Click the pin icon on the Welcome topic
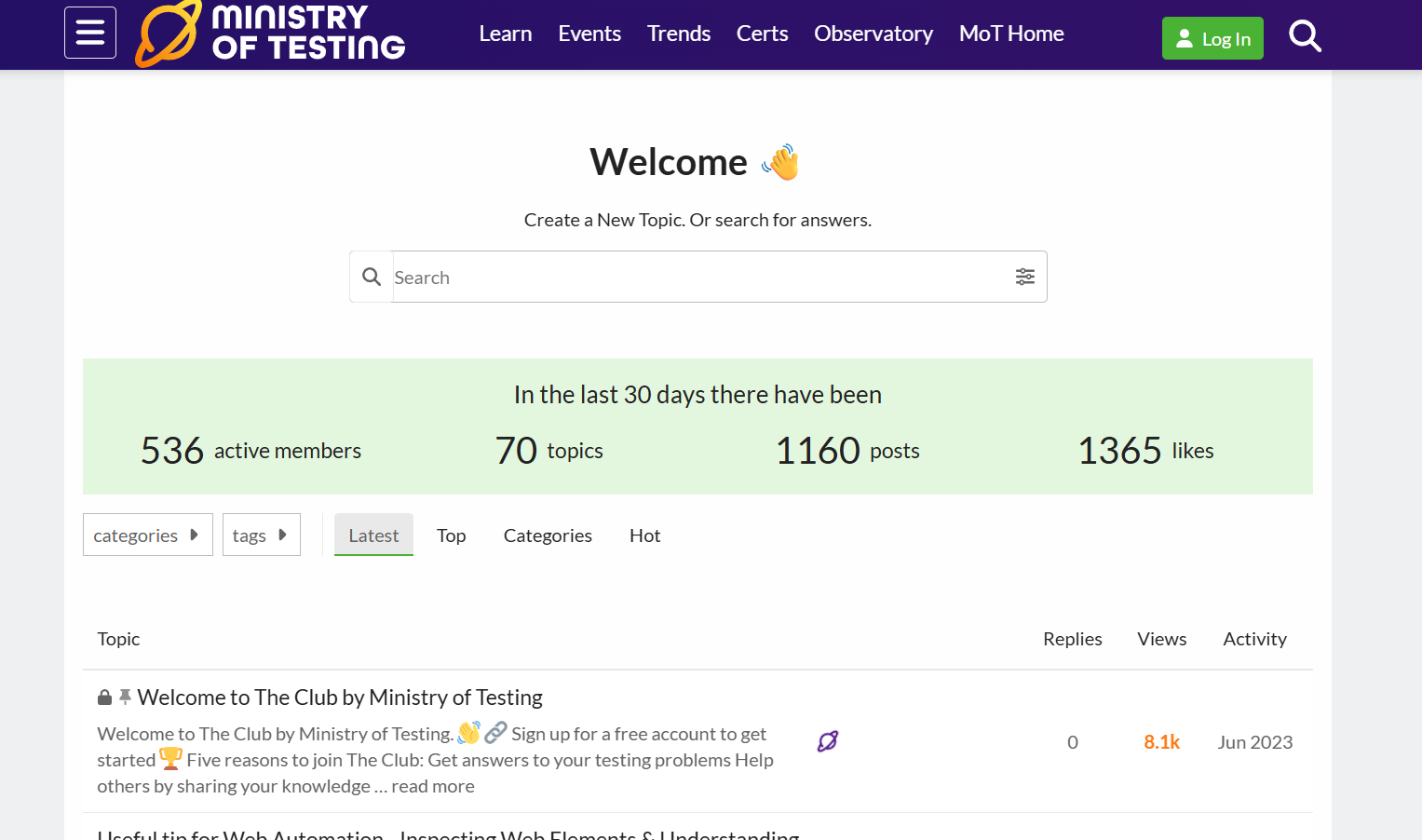 125,696
